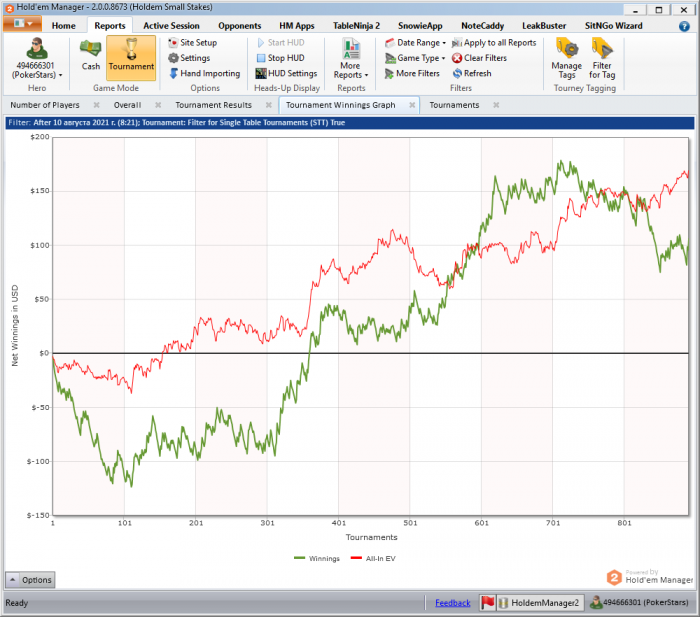
Task: Open Settings gear option
Action: click(x=189, y=58)
